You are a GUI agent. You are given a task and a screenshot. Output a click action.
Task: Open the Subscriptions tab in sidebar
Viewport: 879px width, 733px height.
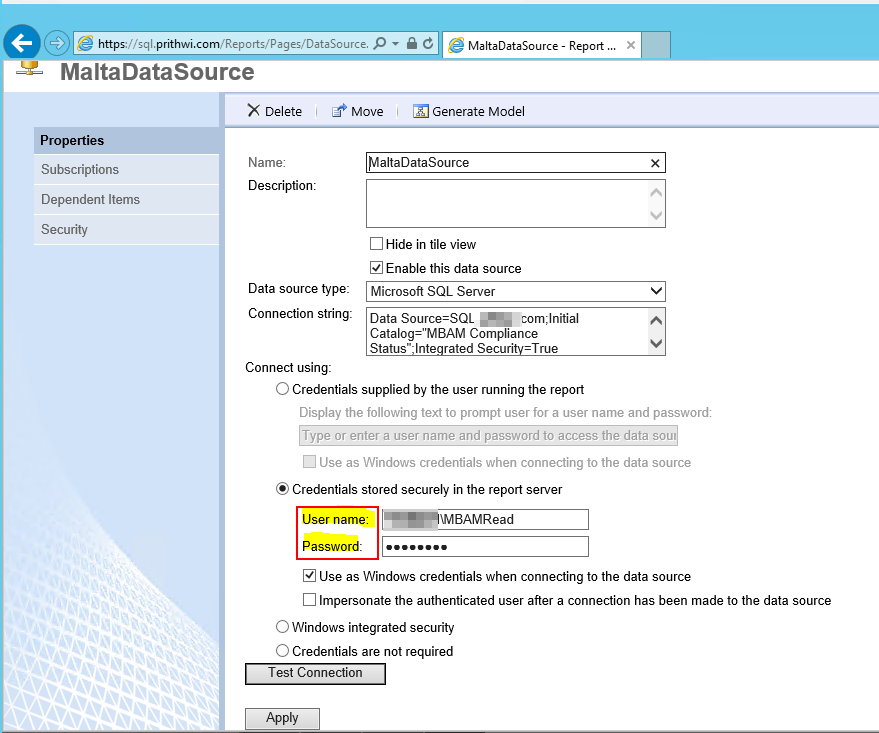coord(80,170)
